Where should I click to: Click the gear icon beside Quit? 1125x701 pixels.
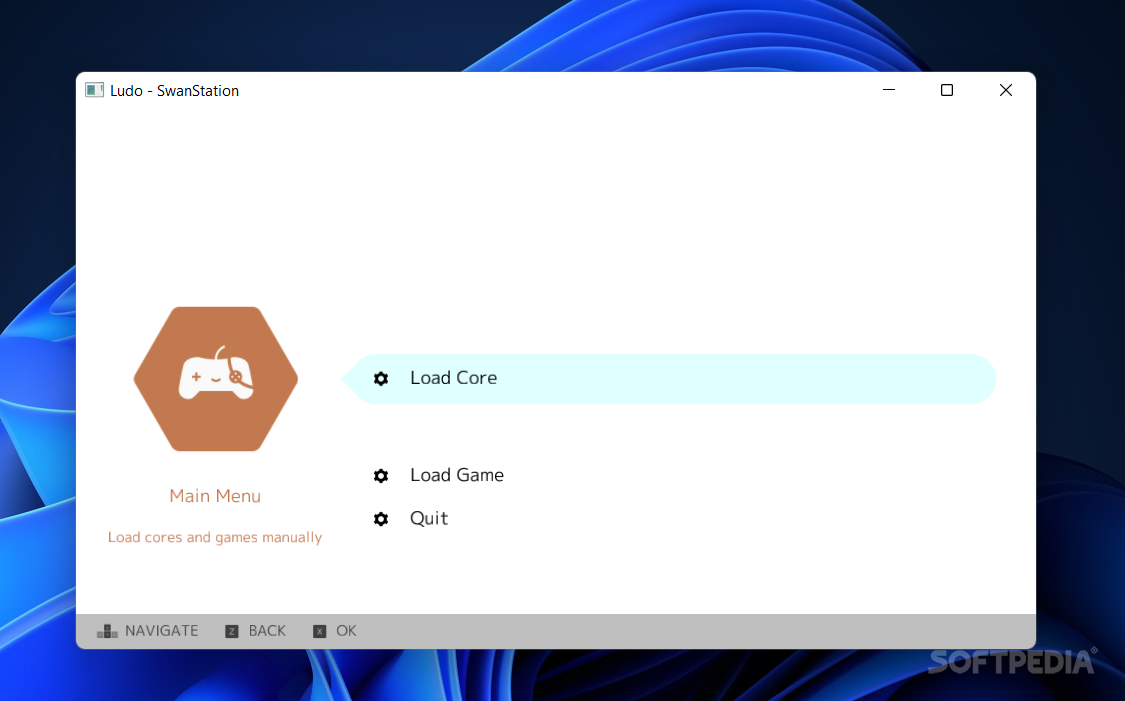click(381, 519)
